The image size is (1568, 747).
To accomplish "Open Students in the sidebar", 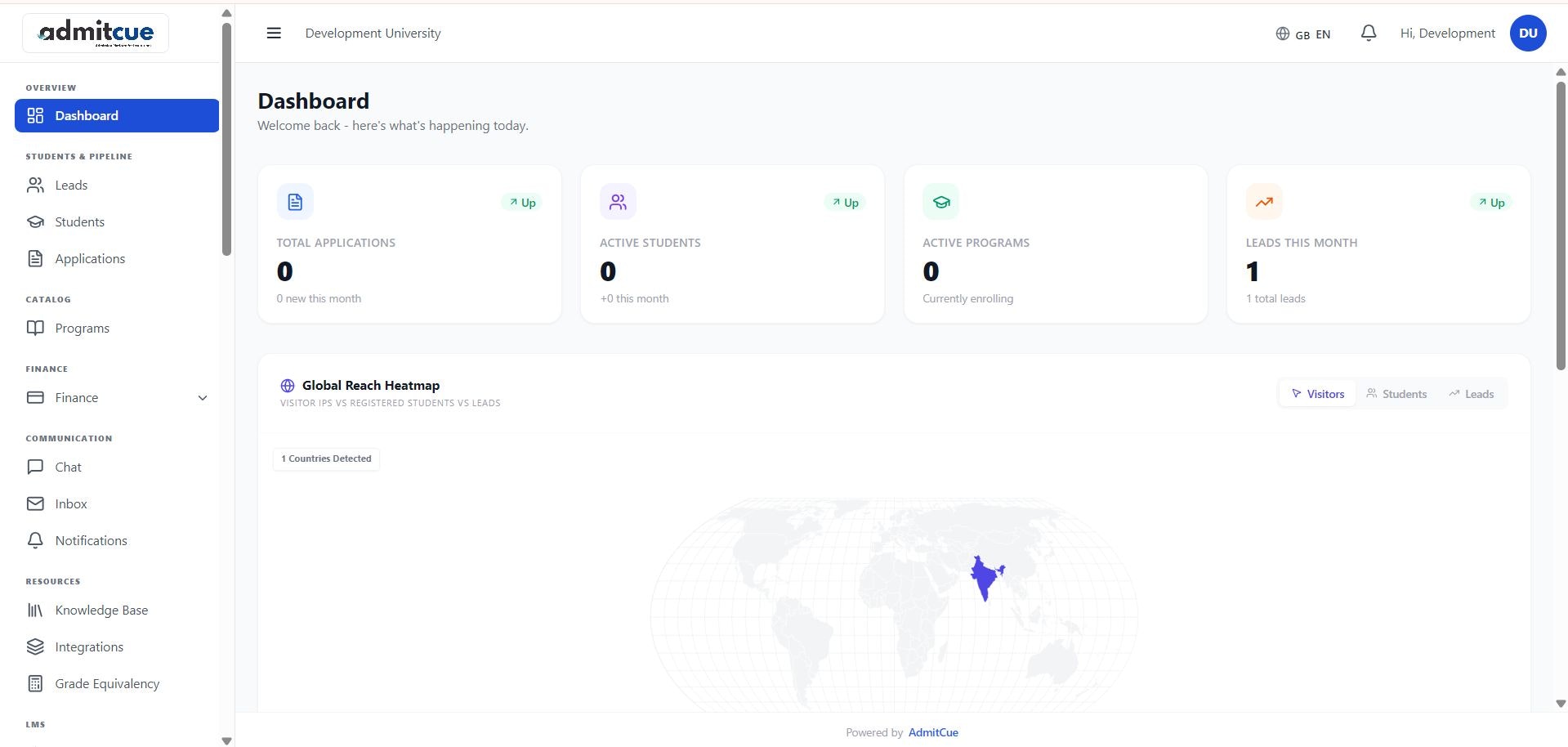I will click(117, 222).
